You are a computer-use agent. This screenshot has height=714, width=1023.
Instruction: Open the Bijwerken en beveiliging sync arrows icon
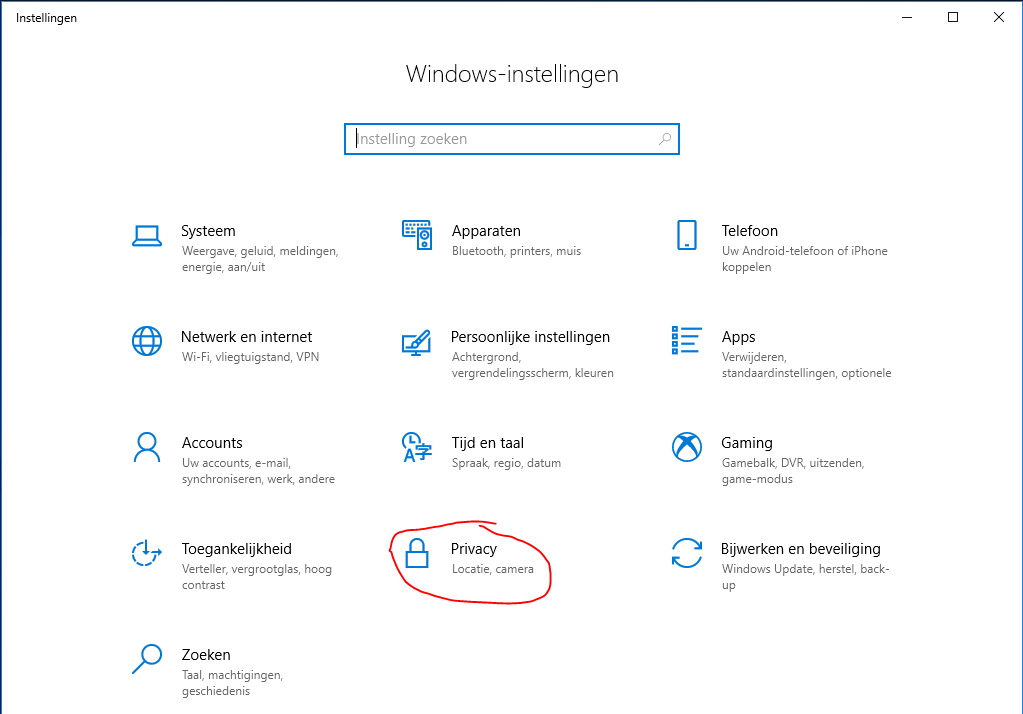point(687,553)
